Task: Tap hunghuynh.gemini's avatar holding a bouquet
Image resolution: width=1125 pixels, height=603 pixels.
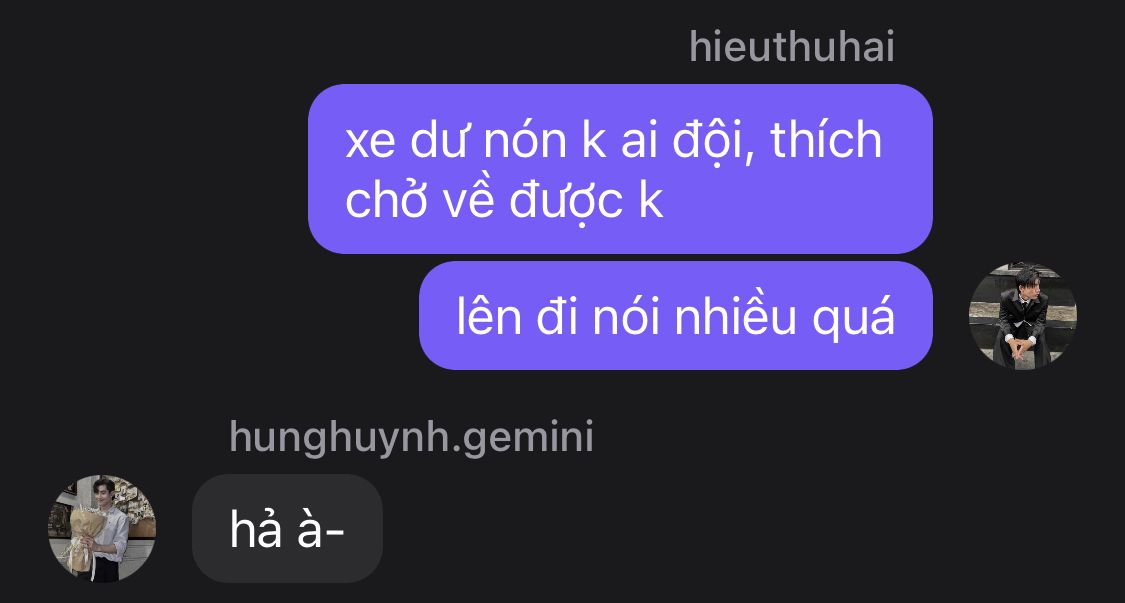Action: point(102,528)
